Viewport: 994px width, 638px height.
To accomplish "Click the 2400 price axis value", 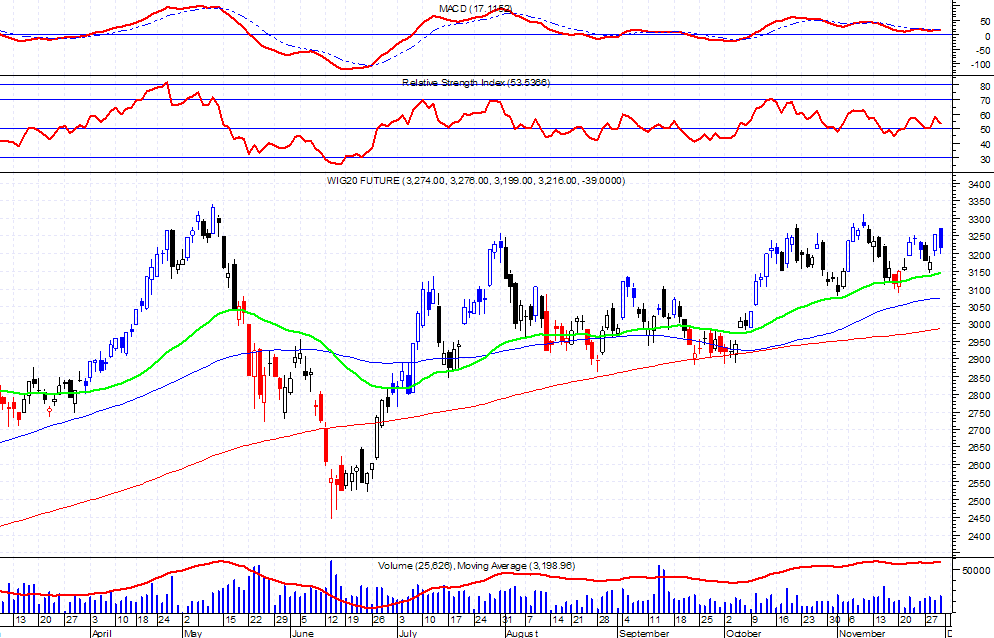I will (x=979, y=537).
